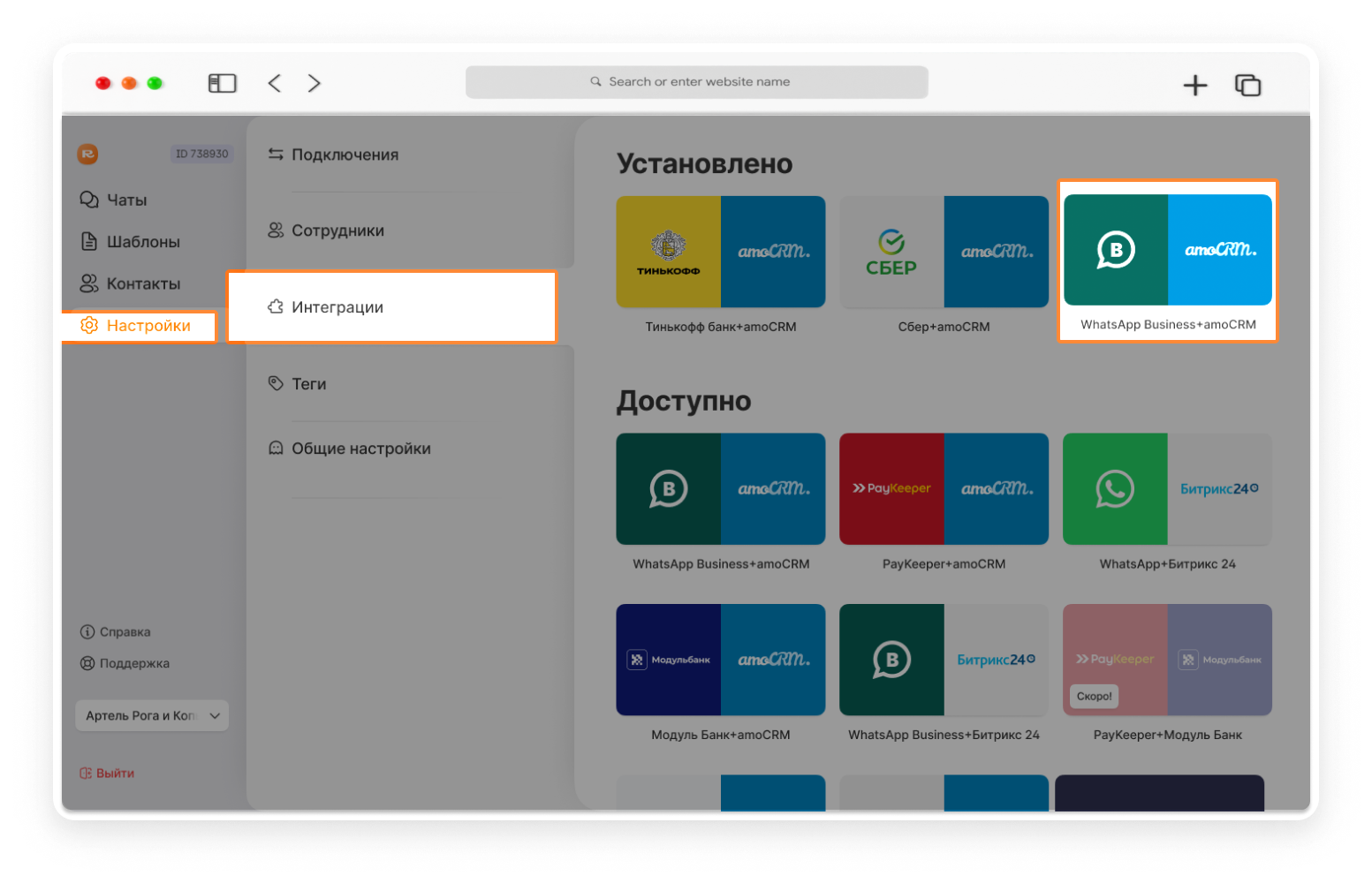Open a new tab with plus icon

(x=1195, y=85)
